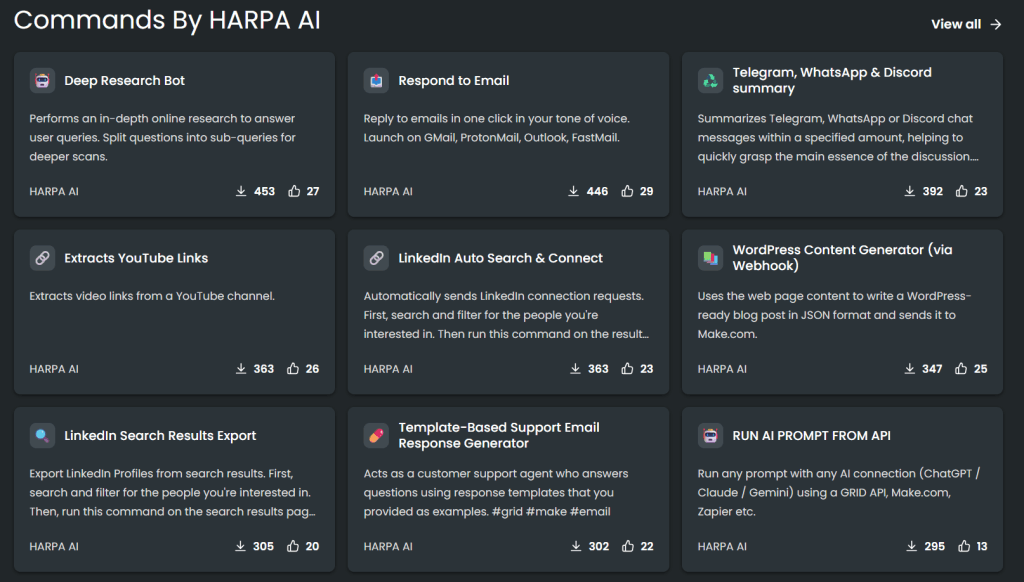Open the Respond to Email title

[454, 80]
